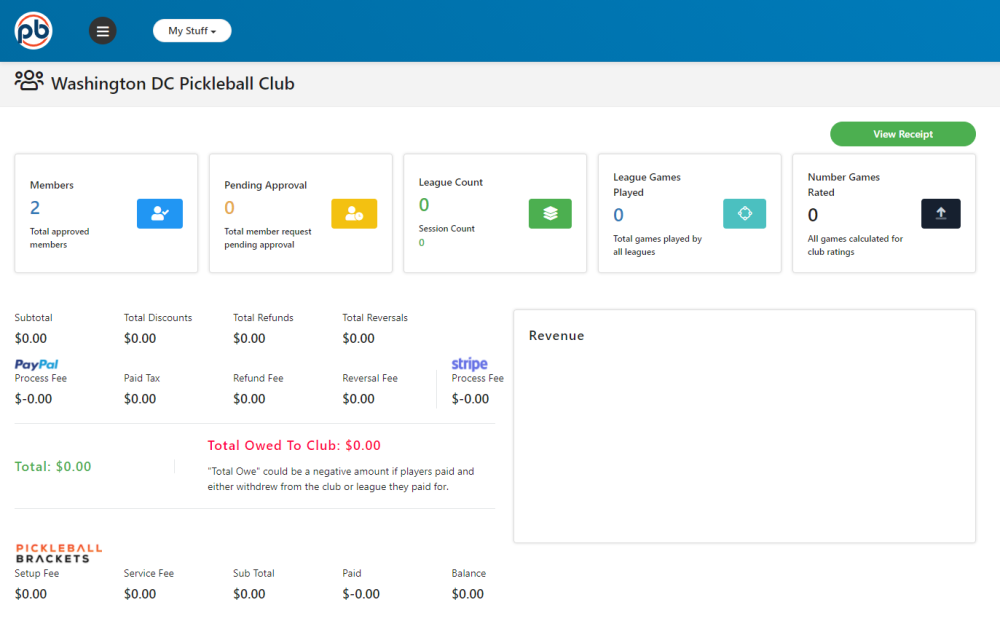Viewport: 1000px width, 624px height.
Task: Click the dark Number Games Rated upload icon
Action: coord(940,214)
